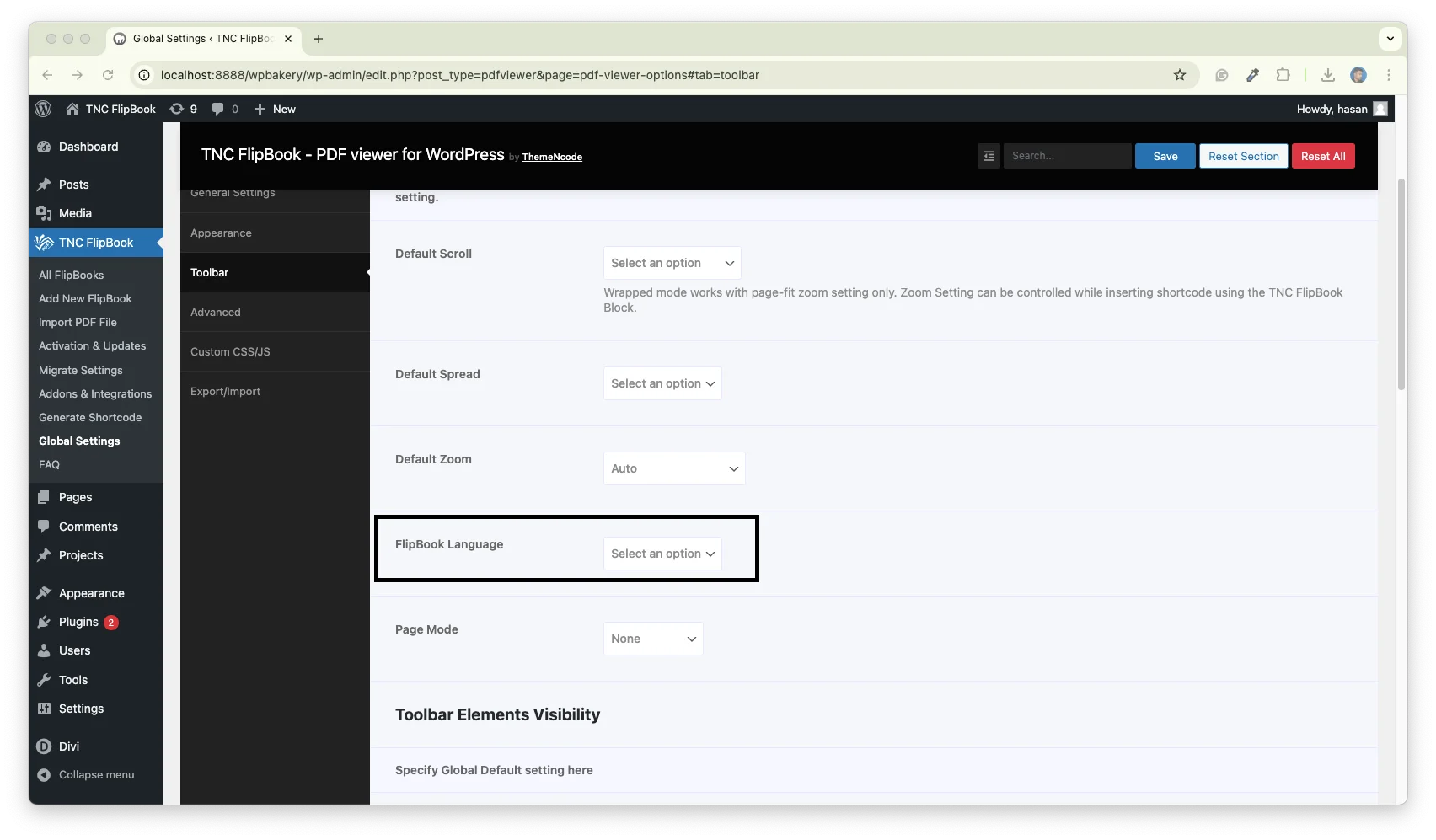The image size is (1436, 840).
Task: Open the Default Zoom dropdown set to Auto
Action: [673, 468]
